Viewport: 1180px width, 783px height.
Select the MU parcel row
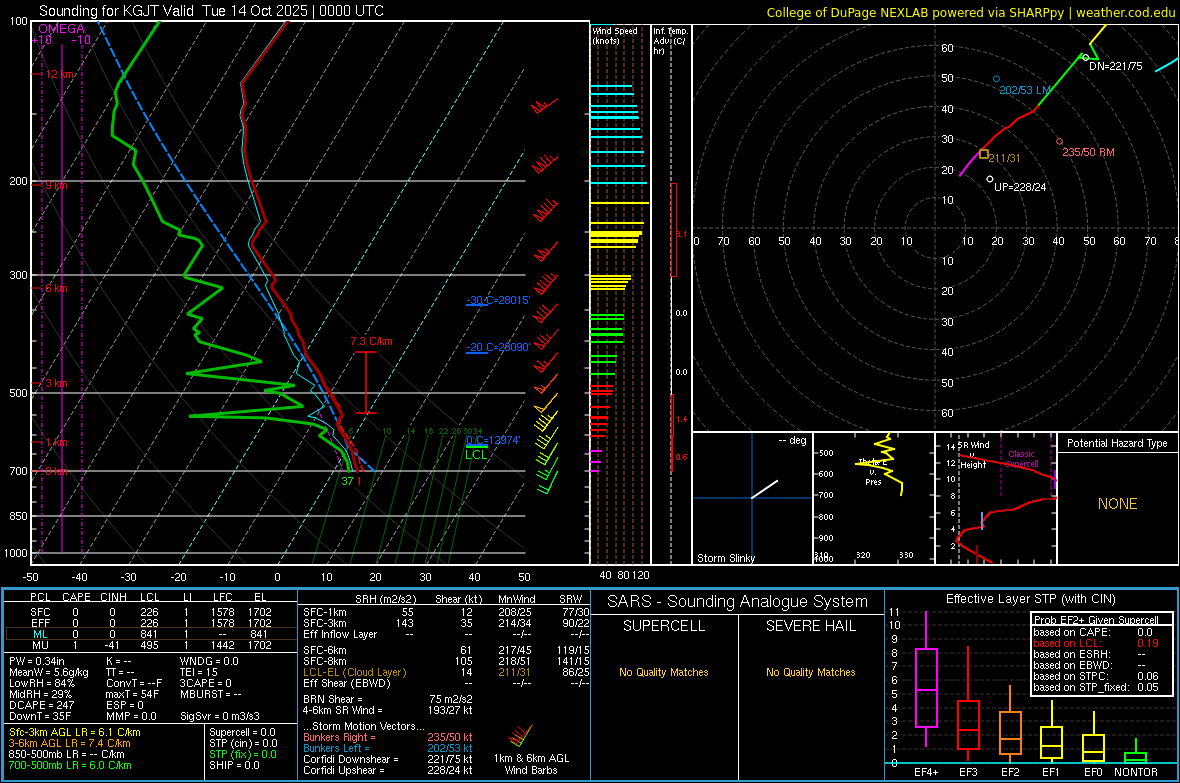[x=151, y=645]
